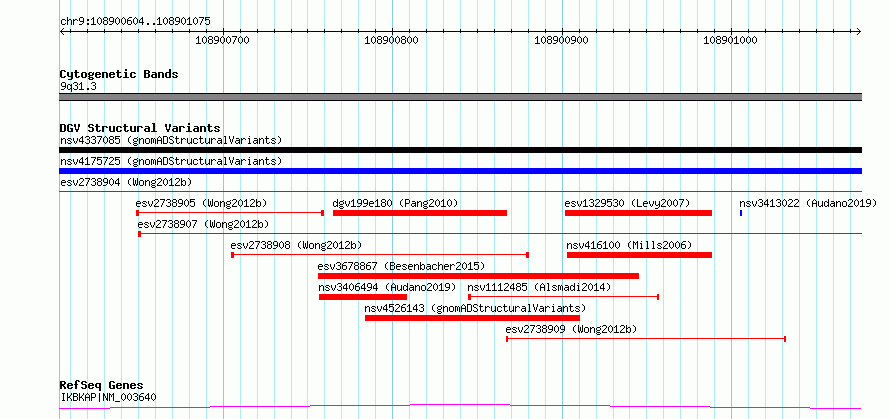Click the esv2738908 (Wong2012b) label text

coord(296,245)
